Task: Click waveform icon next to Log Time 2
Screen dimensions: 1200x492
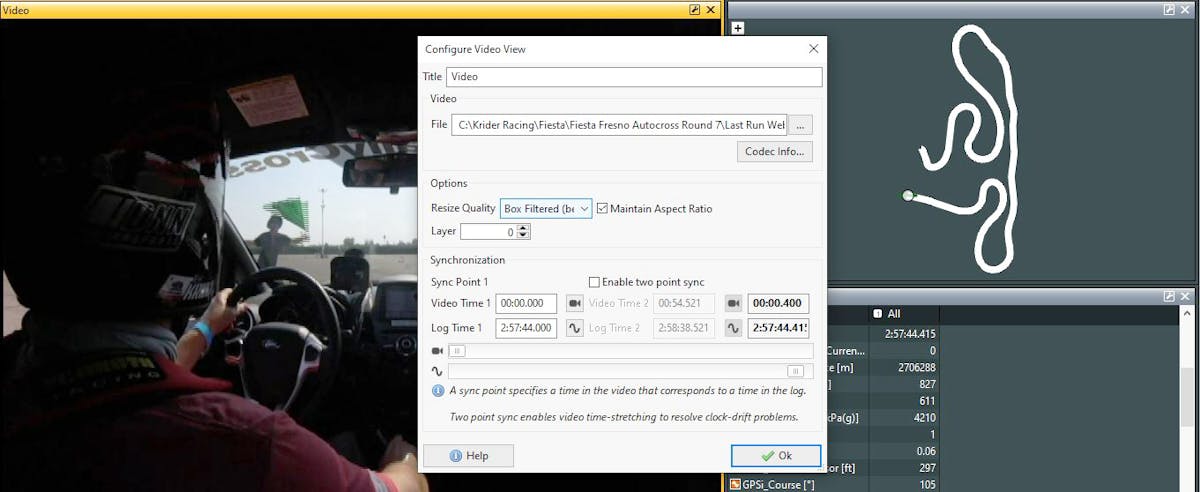Action: tap(734, 328)
